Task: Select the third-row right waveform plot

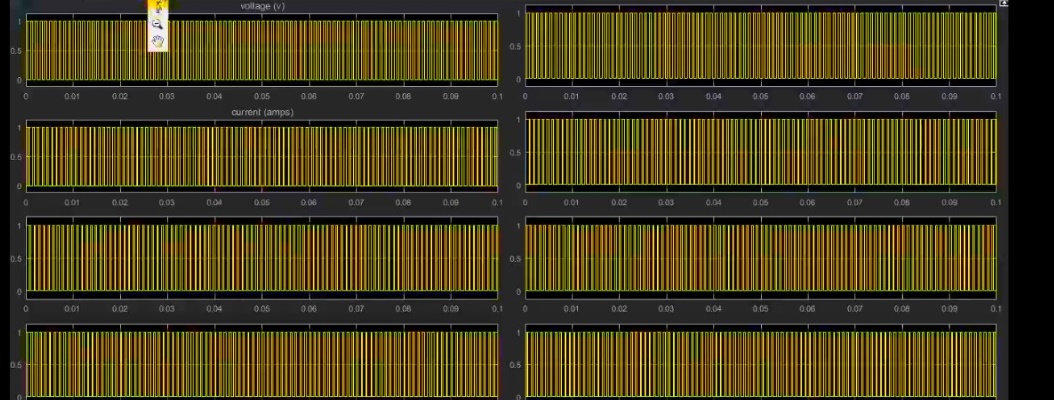Action: (x=761, y=258)
